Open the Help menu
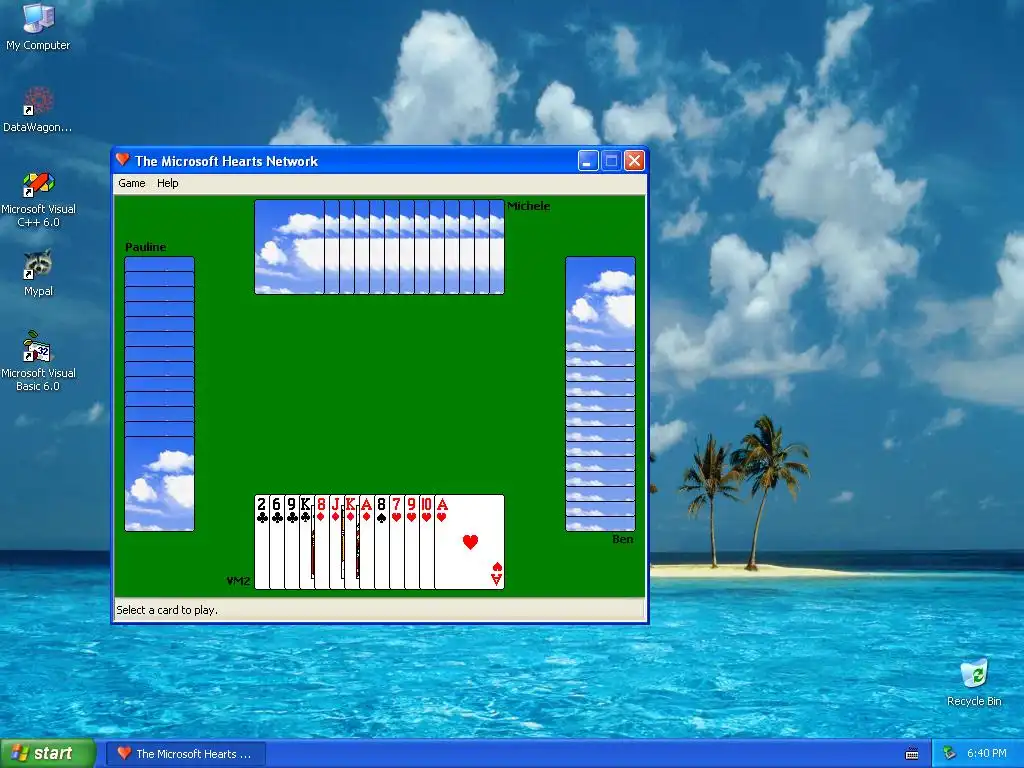Viewport: 1024px width, 768px height. (167, 184)
